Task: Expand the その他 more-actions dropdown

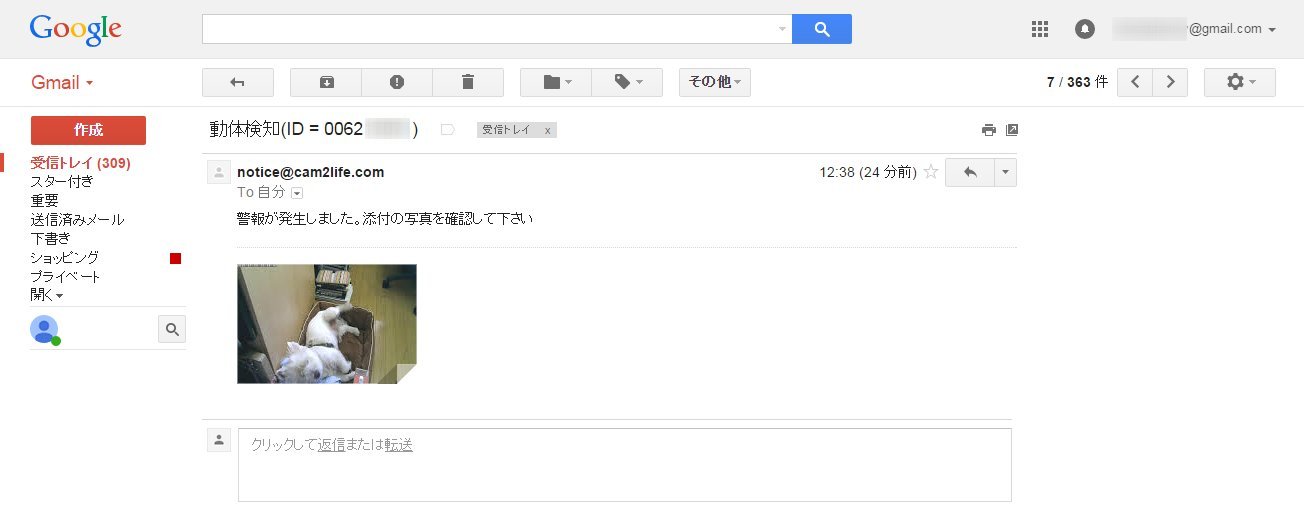Action: click(715, 82)
